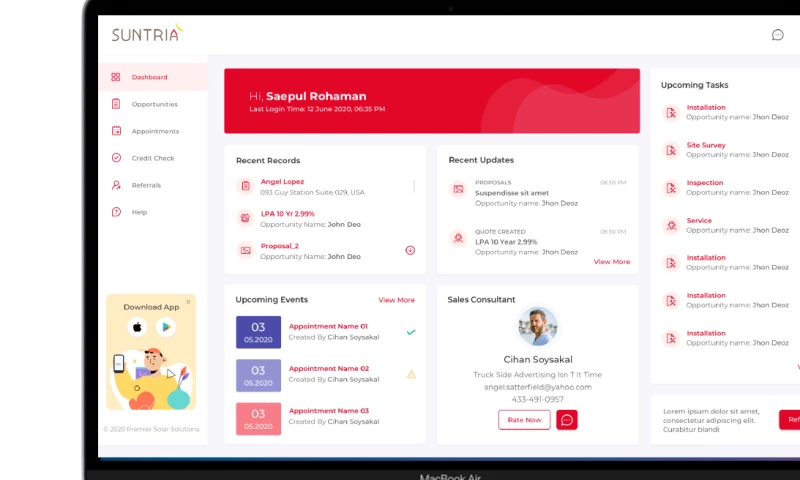The image size is (800, 480).
Task: Open the chat icon in top header
Action: pos(777,35)
